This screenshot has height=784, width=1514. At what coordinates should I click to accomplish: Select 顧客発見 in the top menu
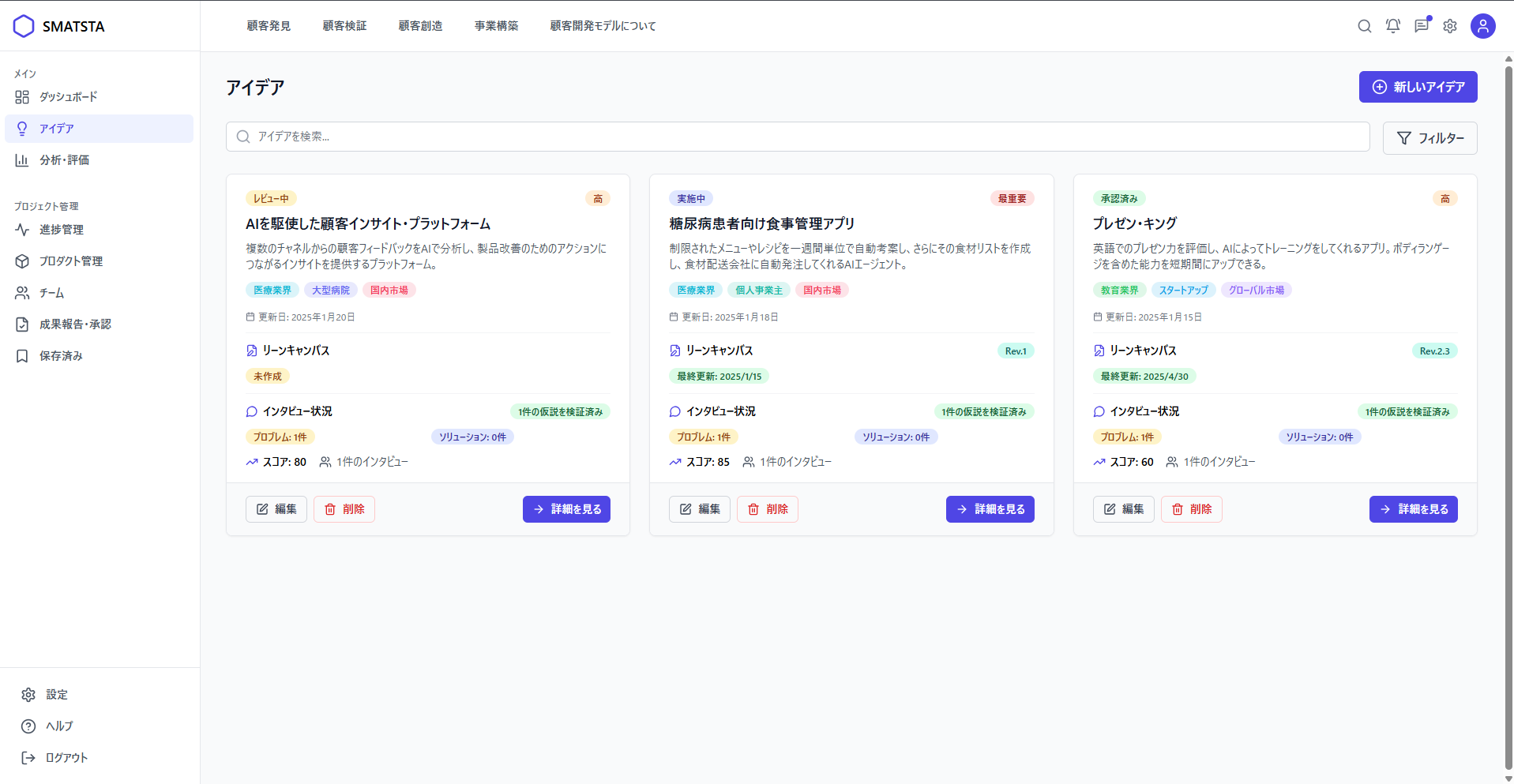268,25
